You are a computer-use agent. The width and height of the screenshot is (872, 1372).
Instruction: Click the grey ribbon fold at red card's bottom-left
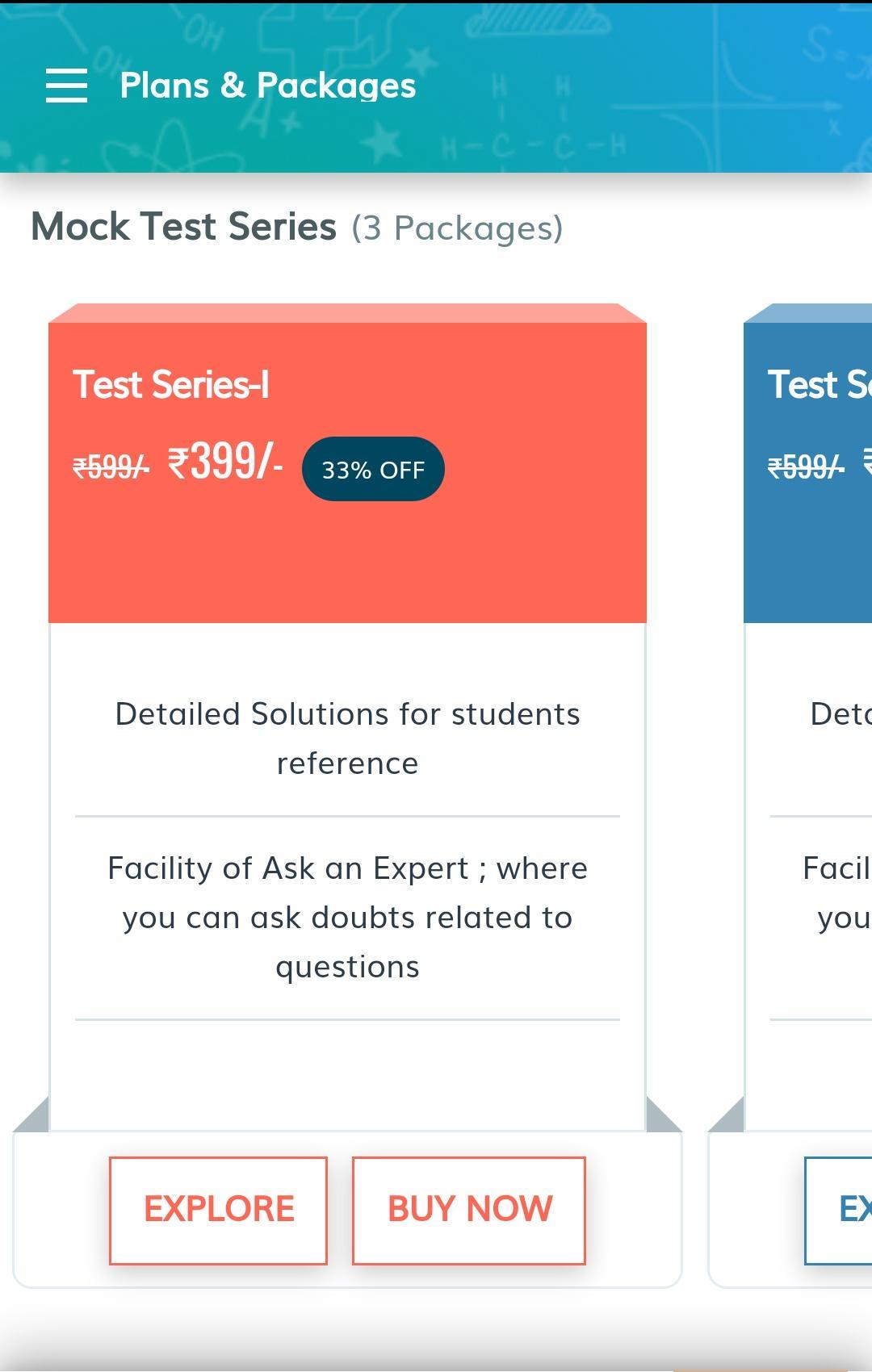tap(32, 1115)
